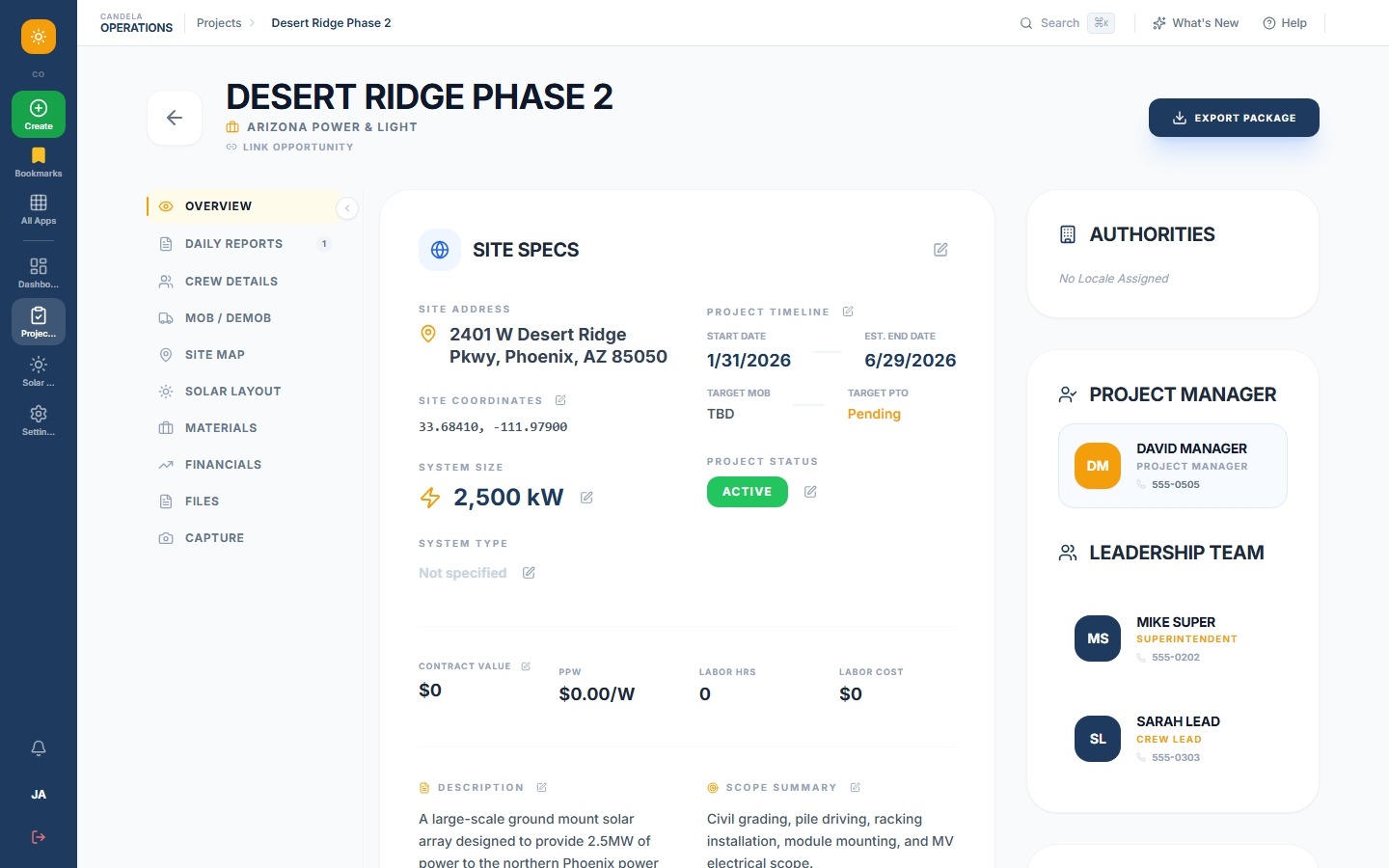The width and height of the screenshot is (1389, 868).
Task: Open notifications bell
Action: coord(39,748)
